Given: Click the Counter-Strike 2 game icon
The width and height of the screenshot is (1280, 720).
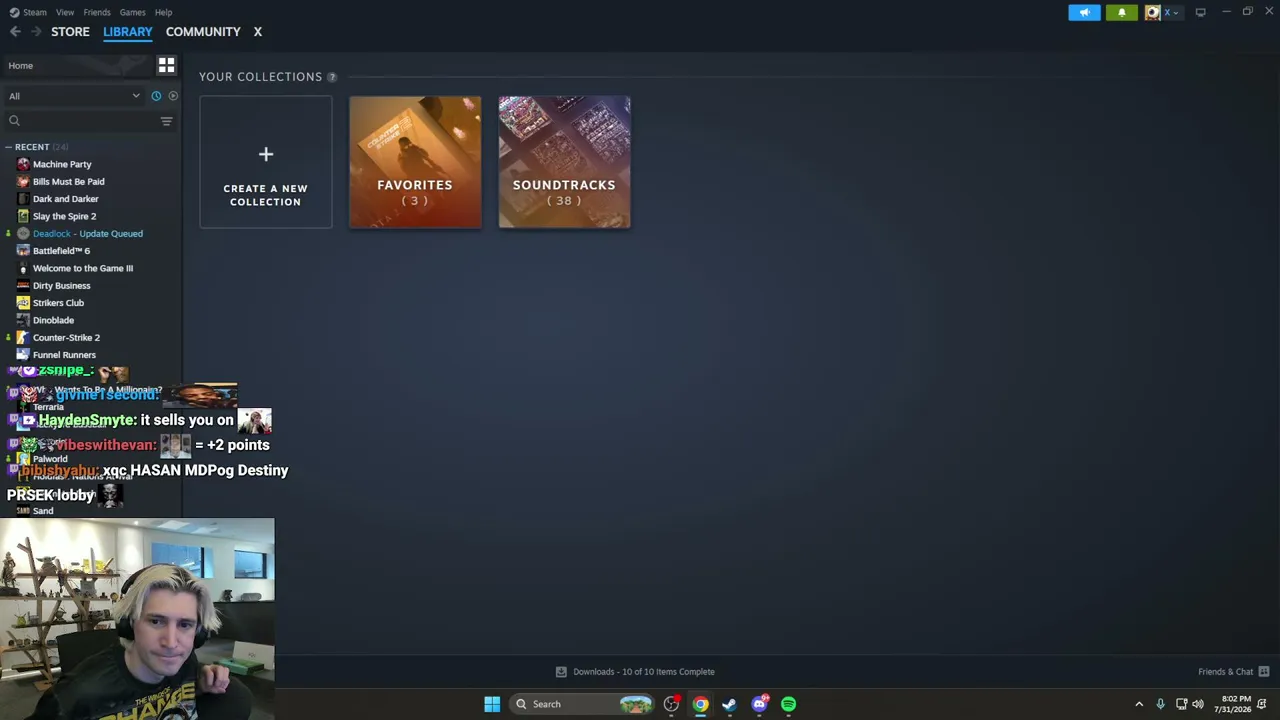Looking at the screenshot, I should tap(23, 338).
